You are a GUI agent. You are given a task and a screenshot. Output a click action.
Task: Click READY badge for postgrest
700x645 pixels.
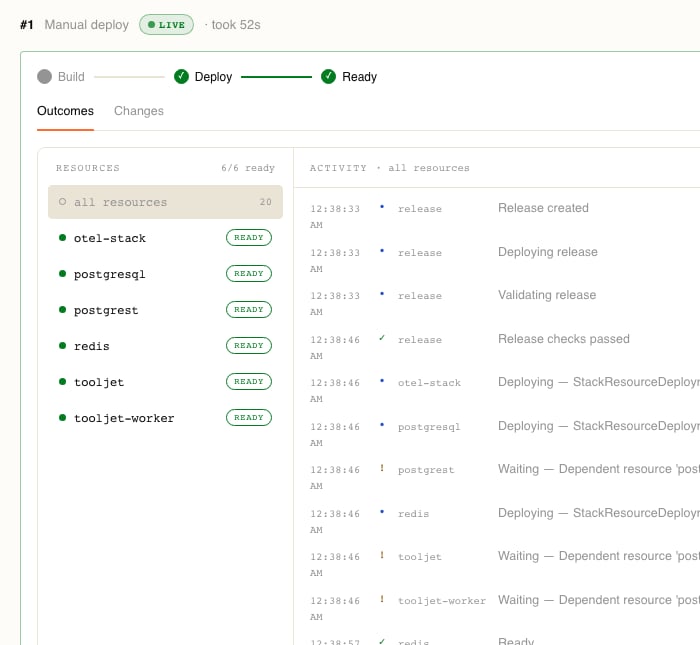click(x=249, y=310)
